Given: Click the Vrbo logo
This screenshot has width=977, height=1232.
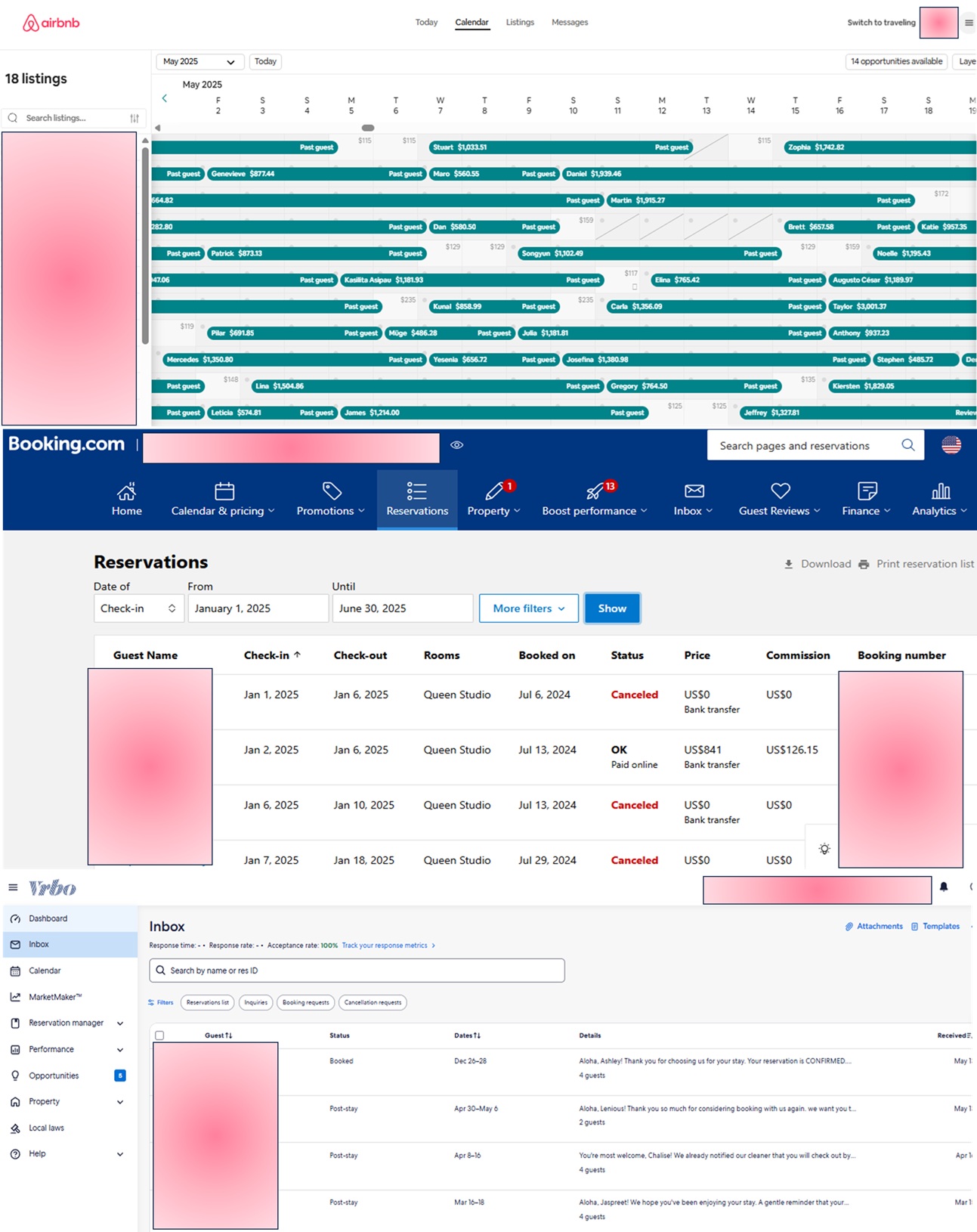Looking at the screenshot, I should click(52, 887).
